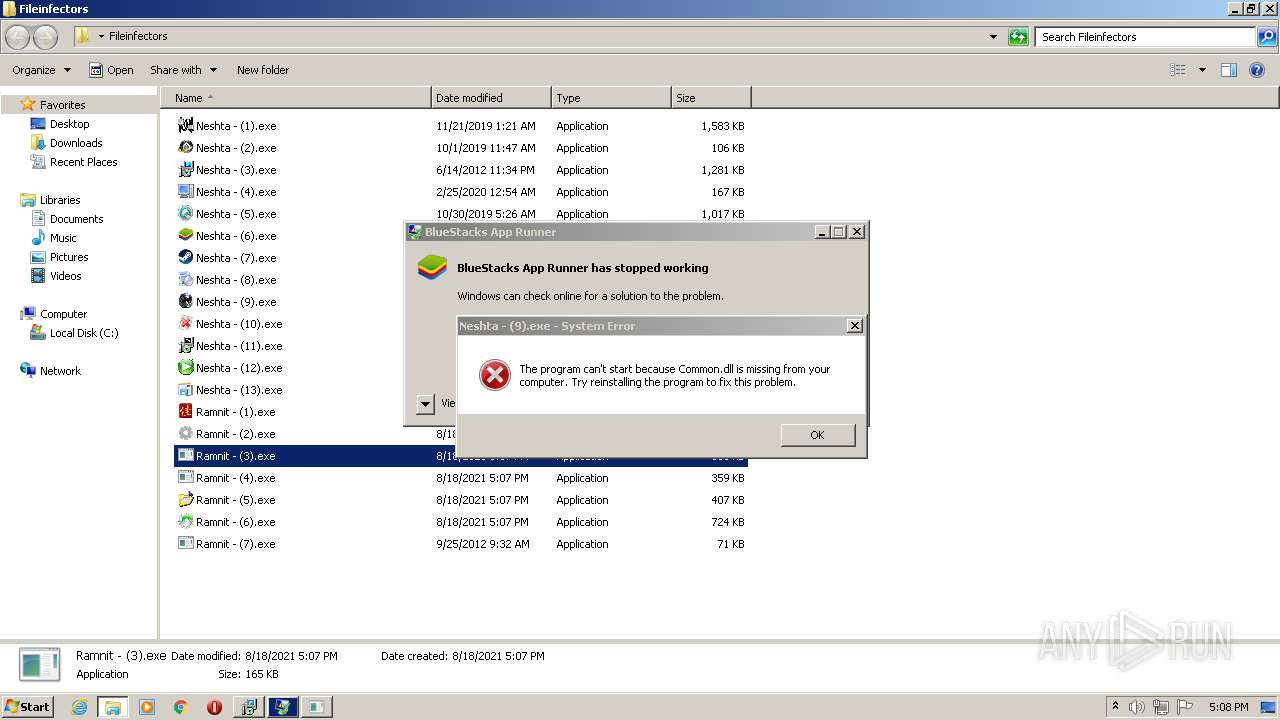The image size is (1280, 720).
Task: Select Neshta - (5).exe file icon
Action: point(185,213)
